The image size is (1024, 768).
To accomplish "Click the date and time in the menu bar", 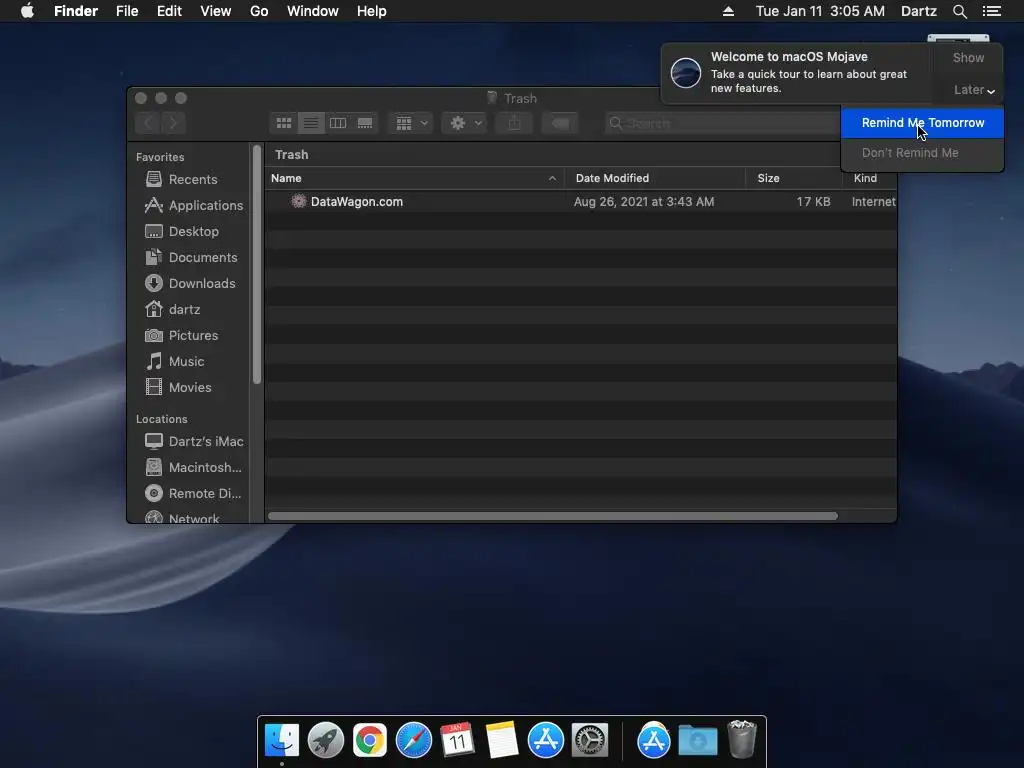I will click(x=820, y=11).
